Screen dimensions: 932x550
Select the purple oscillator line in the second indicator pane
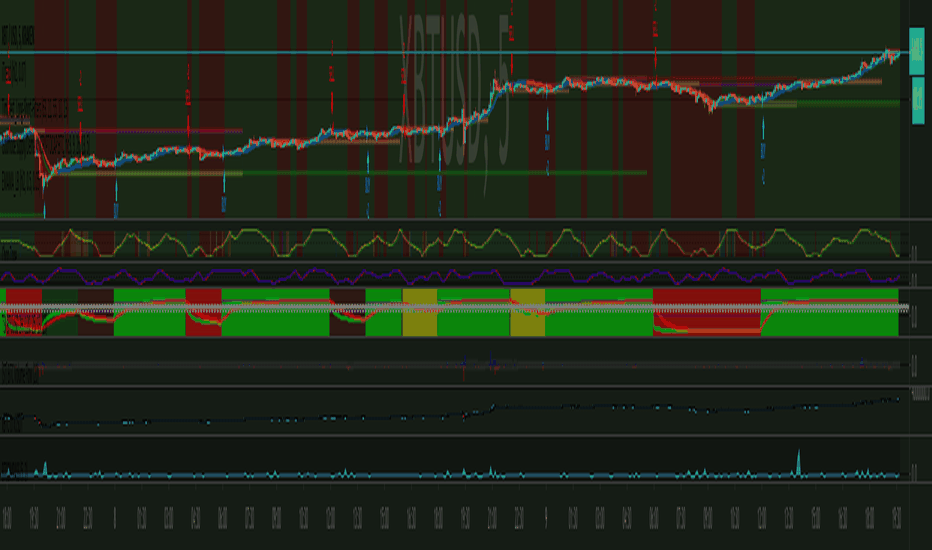(x=449, y=276)
